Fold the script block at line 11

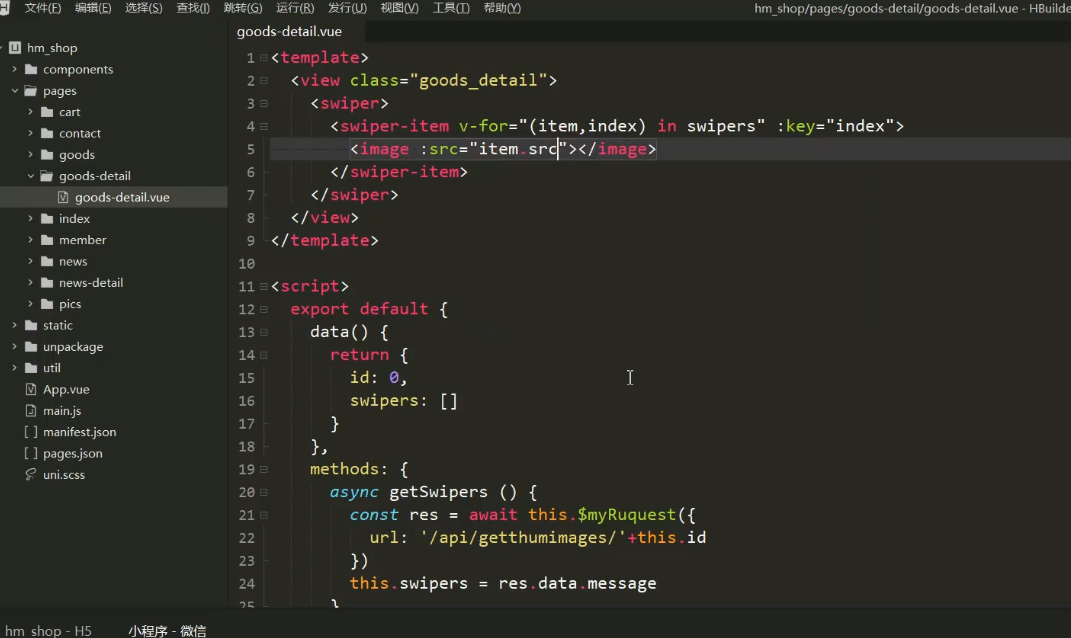264,287
